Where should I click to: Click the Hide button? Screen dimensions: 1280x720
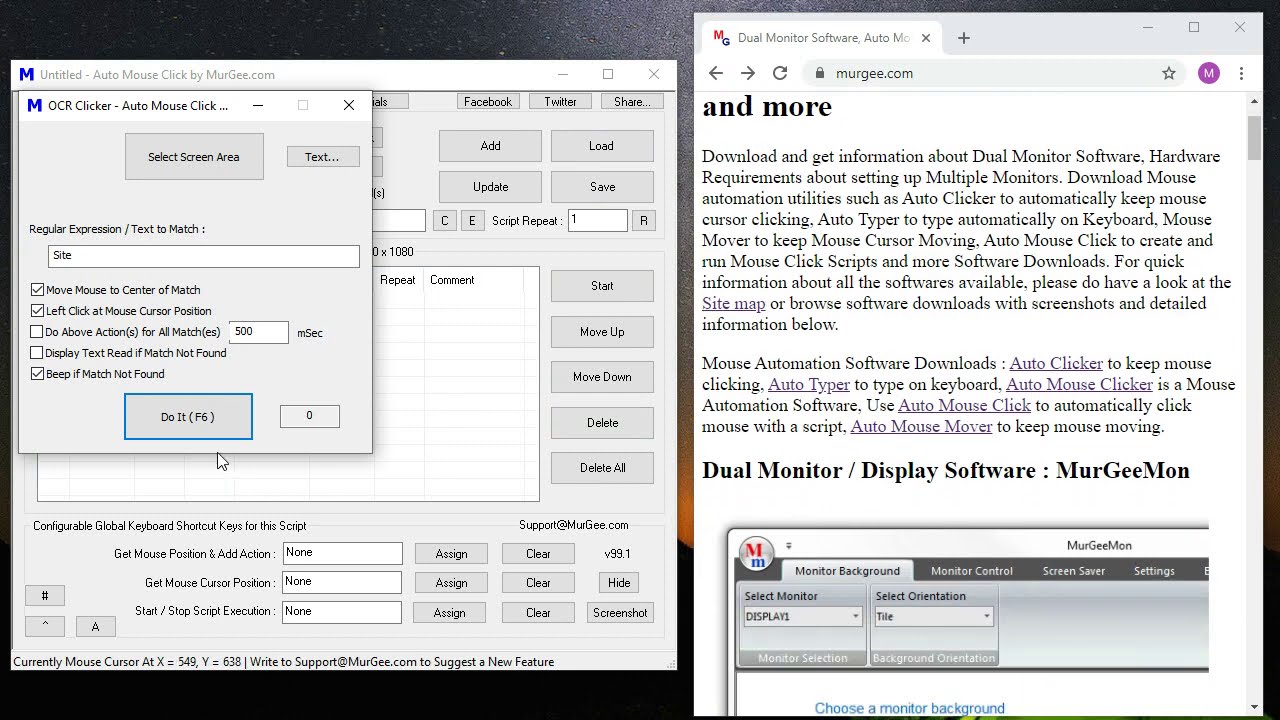click(619, 583)
